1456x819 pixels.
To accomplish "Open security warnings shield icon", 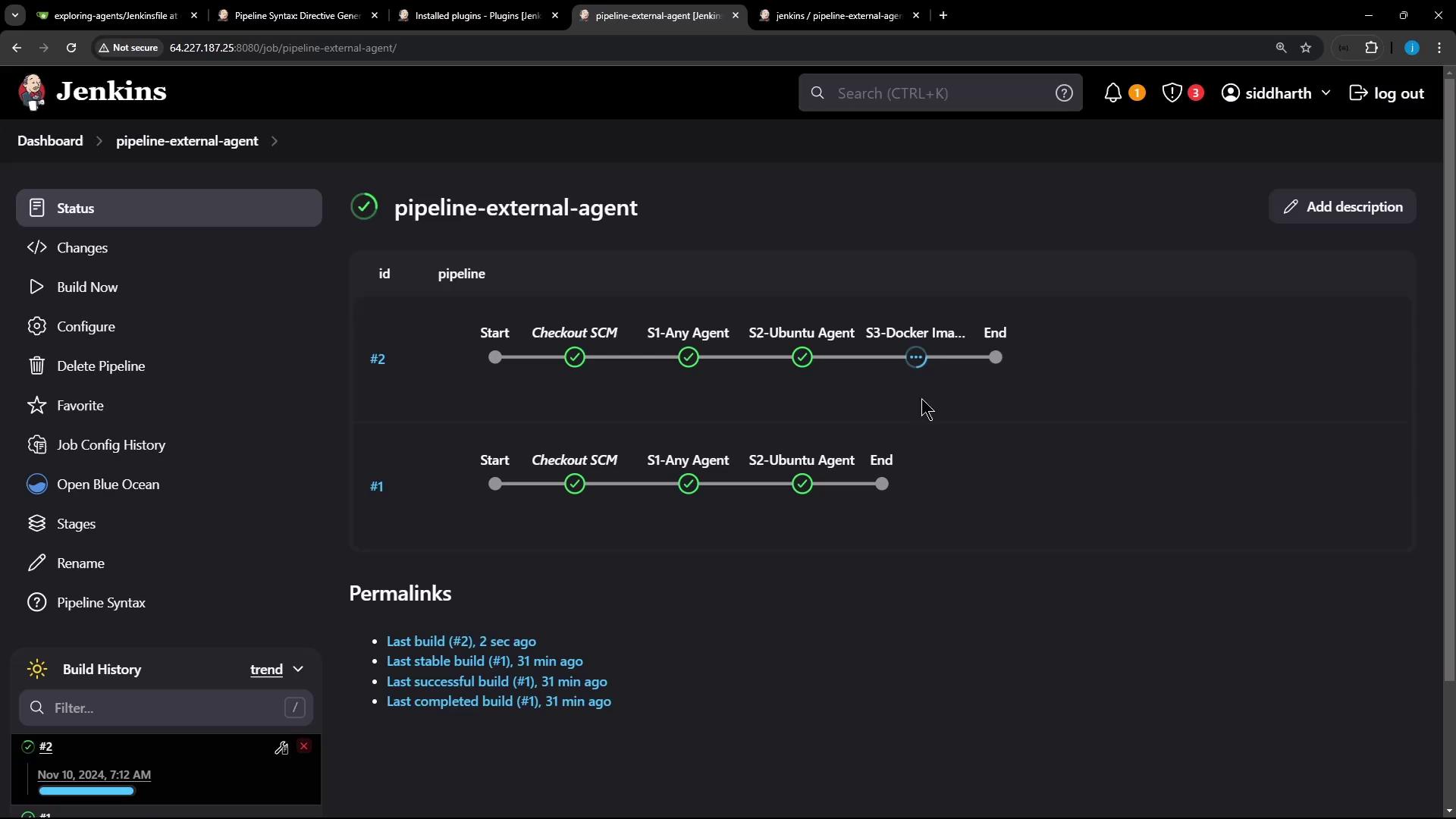I will click(1172, 93).
